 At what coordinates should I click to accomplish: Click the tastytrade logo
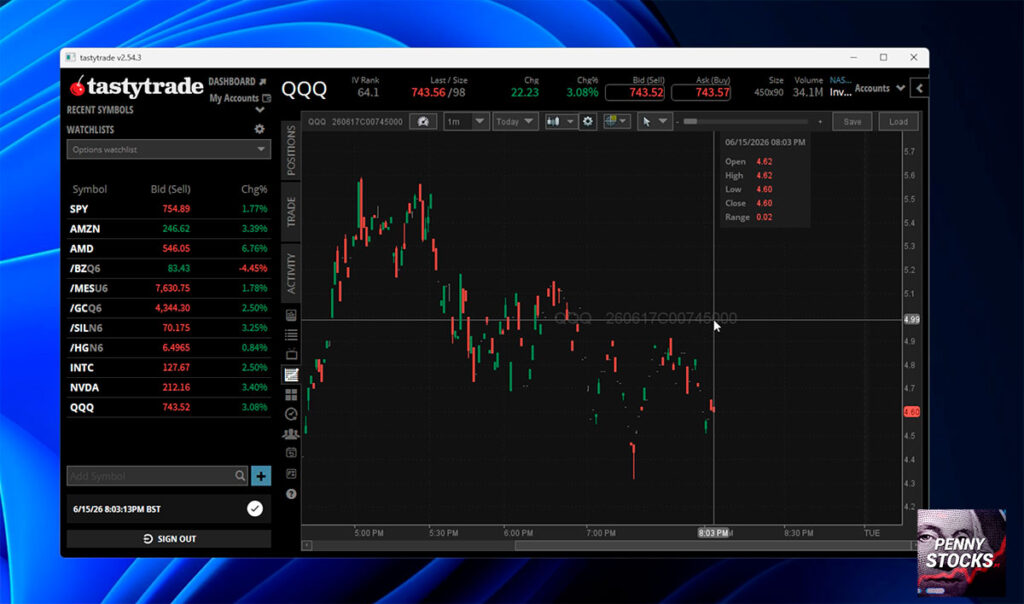click(x=136, y=86)
